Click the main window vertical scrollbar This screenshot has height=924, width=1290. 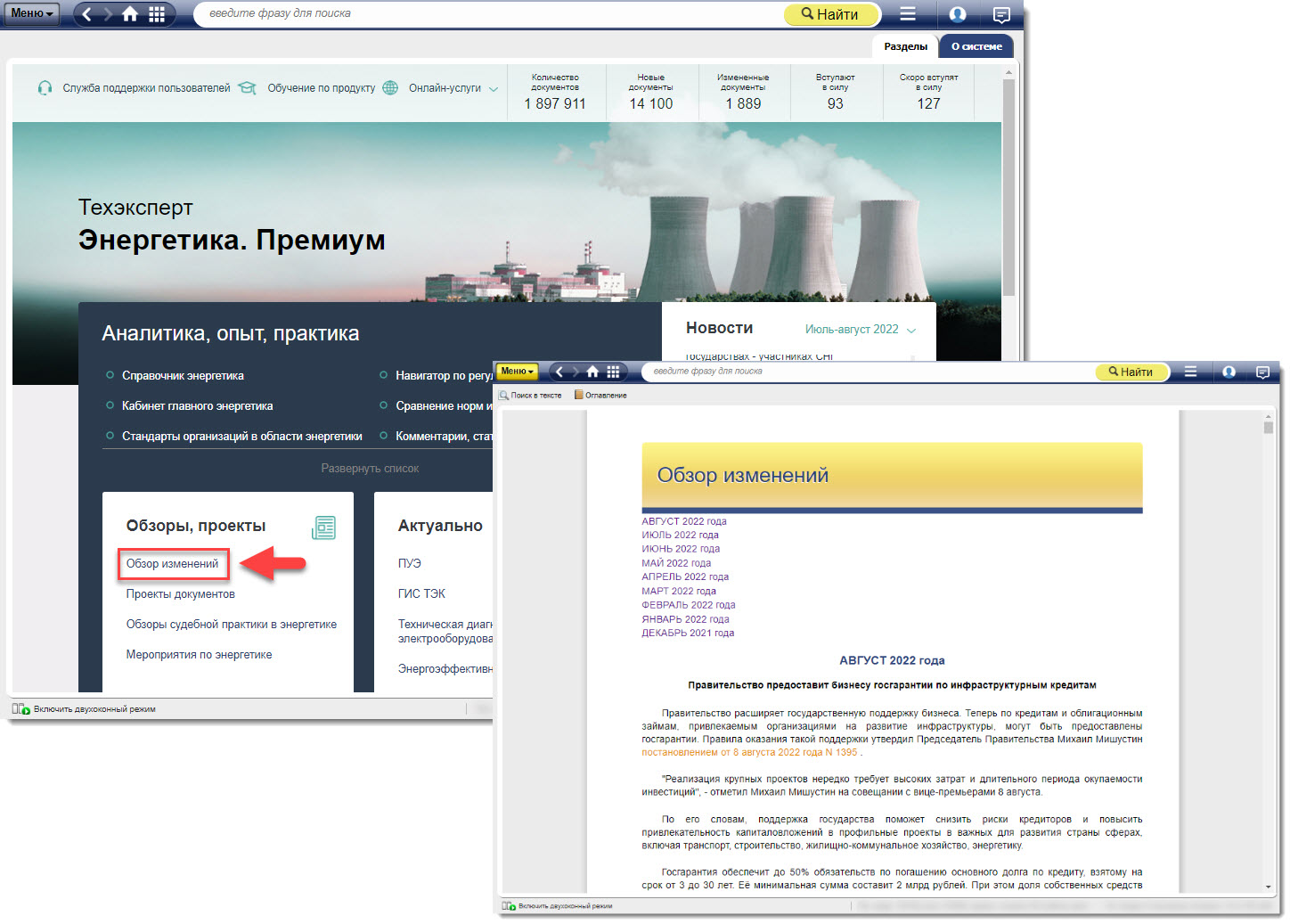(x=1008, y=187)
